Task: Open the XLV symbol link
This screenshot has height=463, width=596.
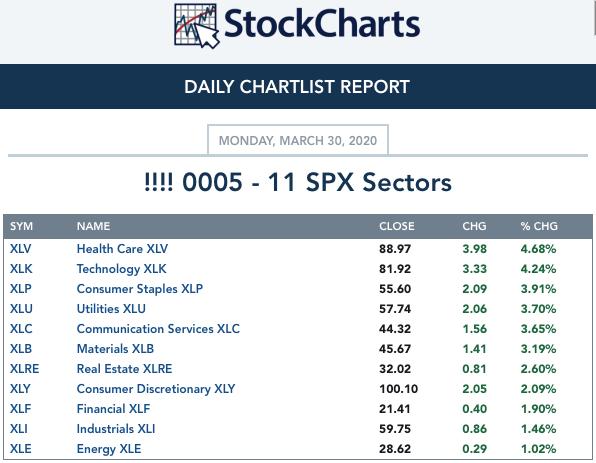Action: click(x=21, y=249)
